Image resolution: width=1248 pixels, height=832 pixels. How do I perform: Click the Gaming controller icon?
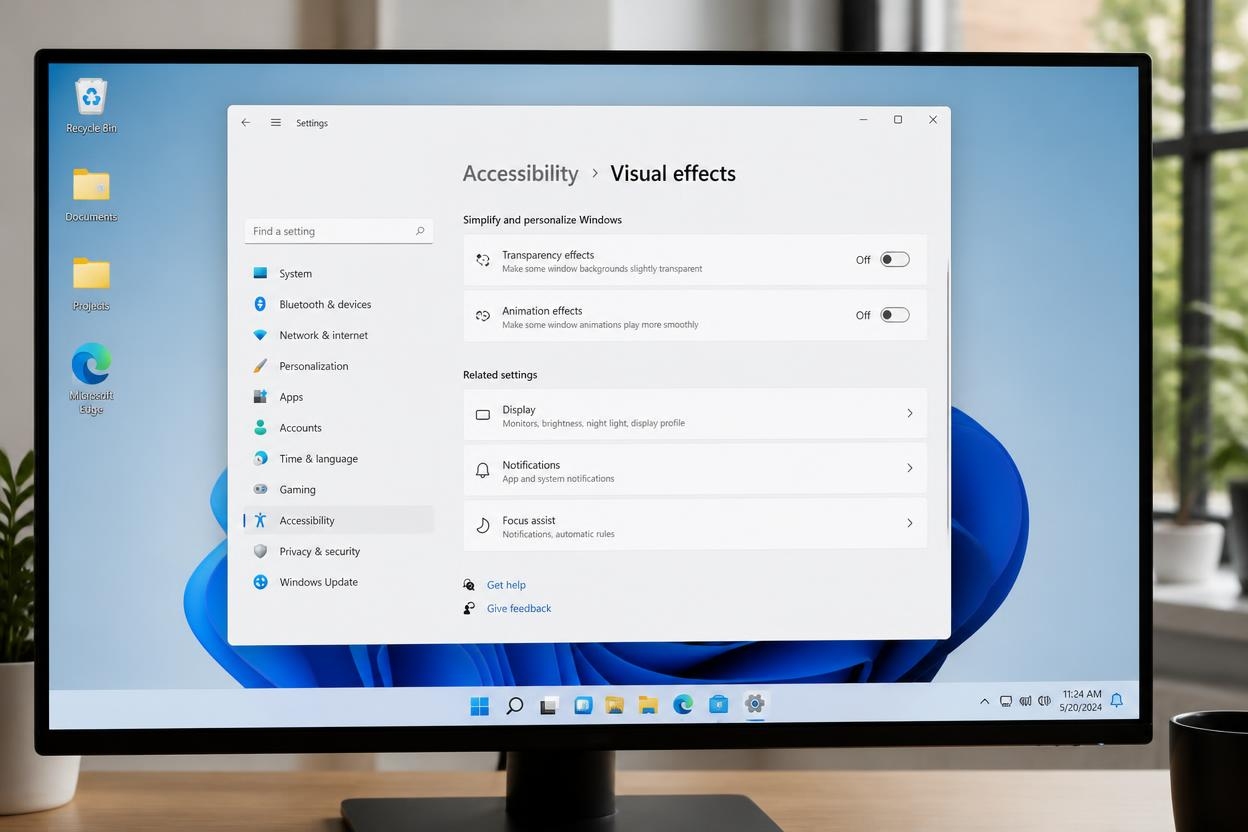click(260, 489)
